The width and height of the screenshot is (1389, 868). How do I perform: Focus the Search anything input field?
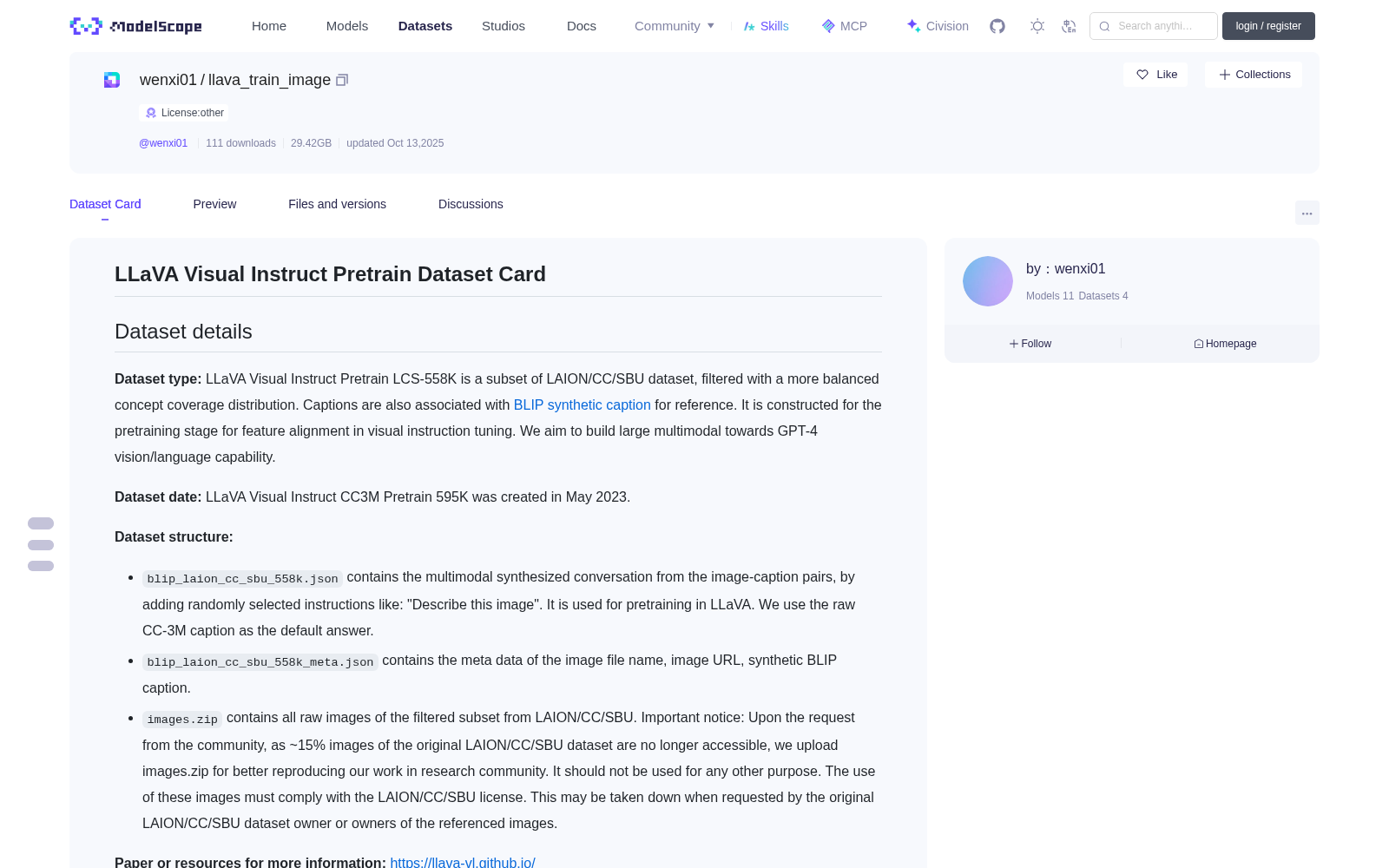(1154, 26)
